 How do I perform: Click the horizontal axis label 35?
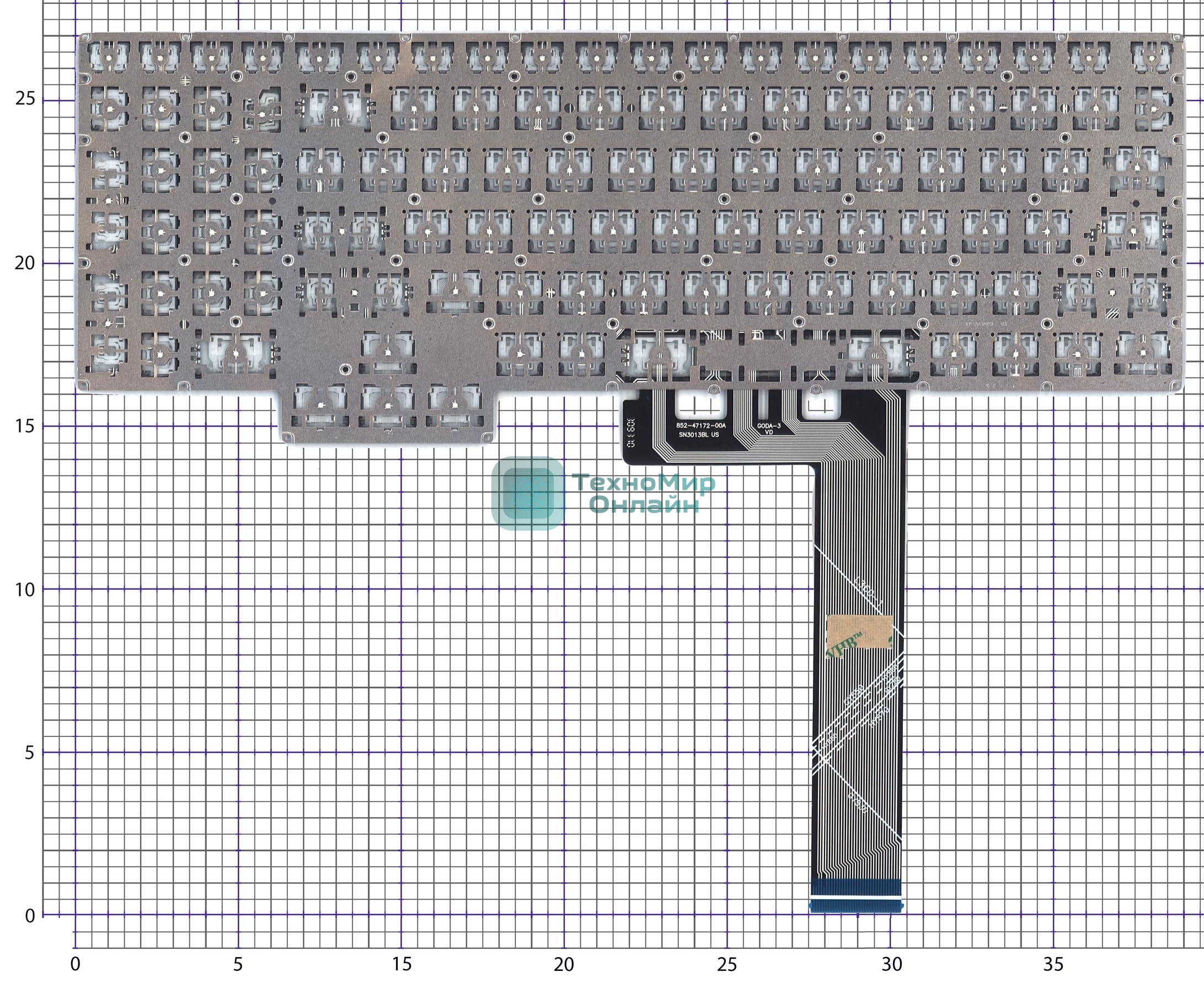tap(1053, 964)
